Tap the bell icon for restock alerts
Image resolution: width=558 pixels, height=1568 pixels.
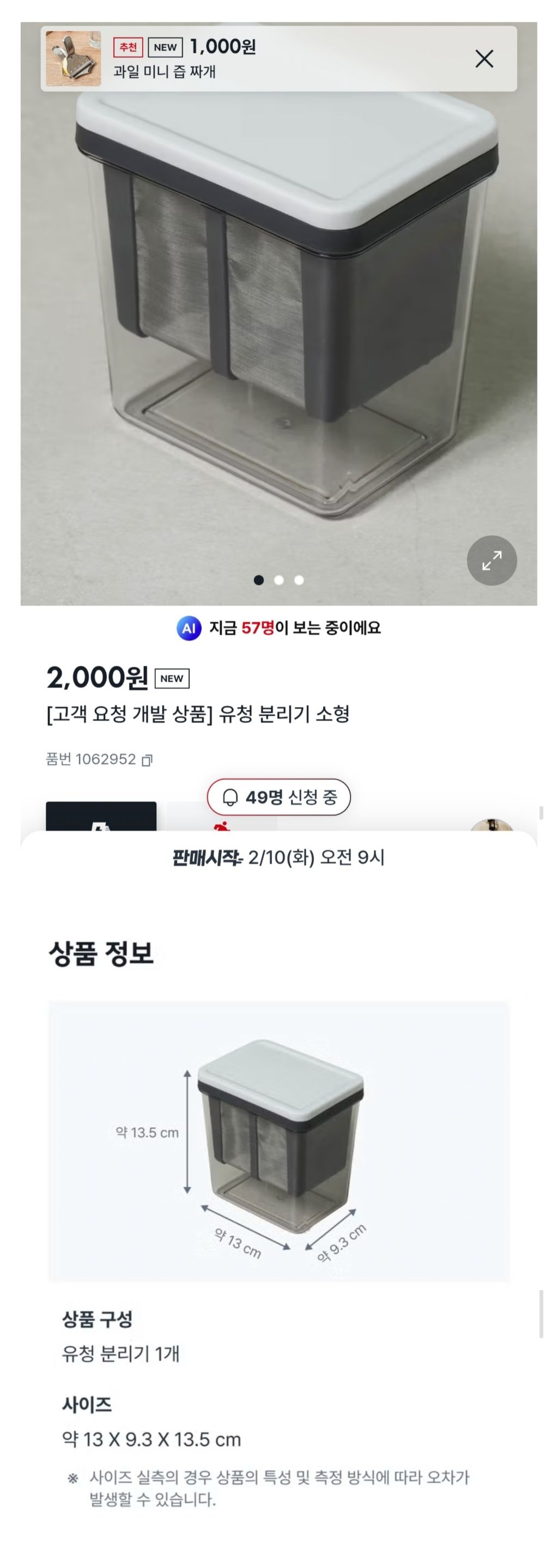[230, 798]
